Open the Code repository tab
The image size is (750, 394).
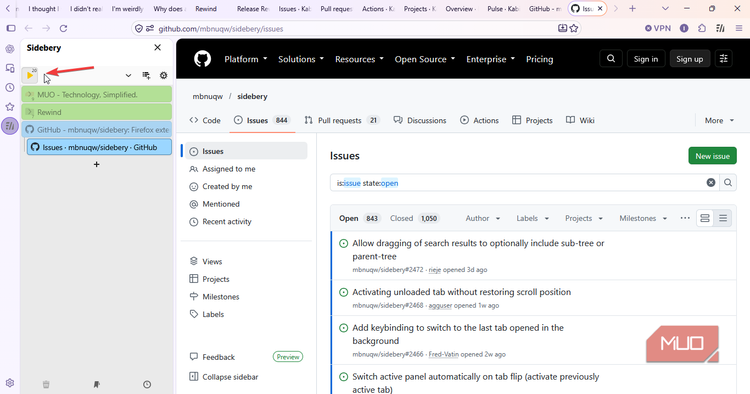(205, 120)
